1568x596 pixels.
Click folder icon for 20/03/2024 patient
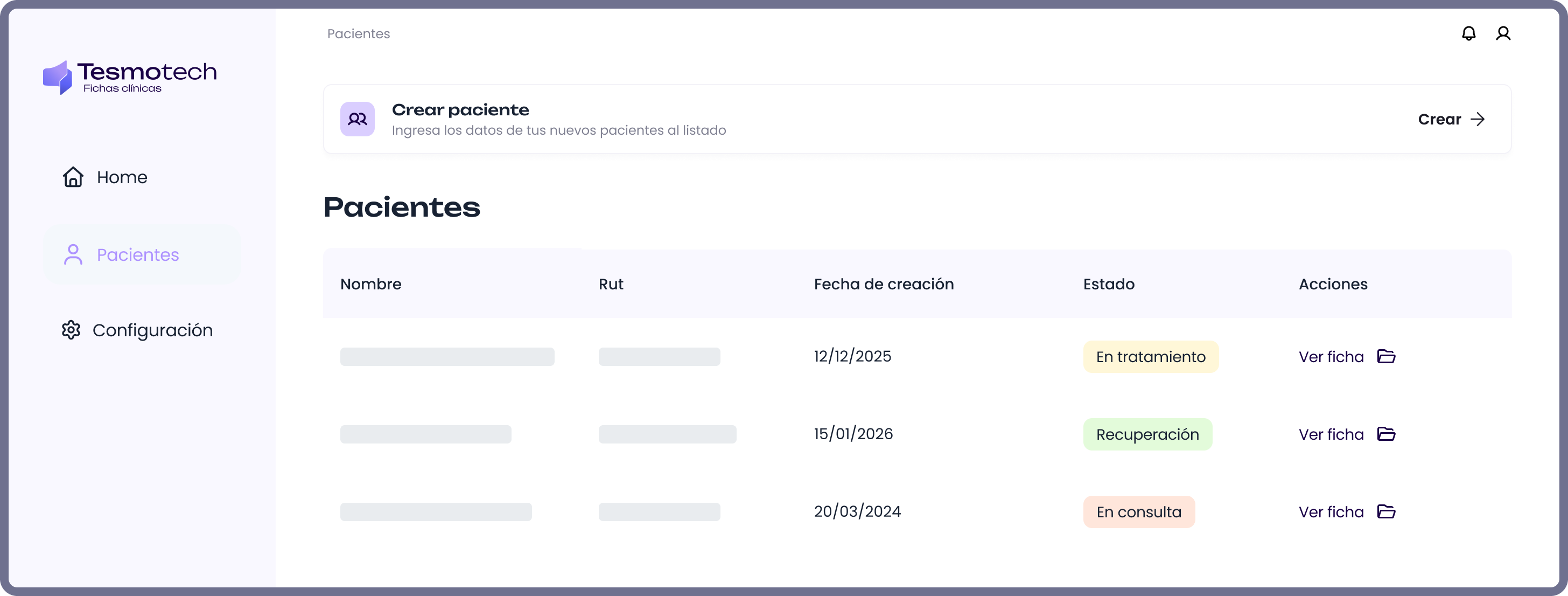[x=1386, y=511]
